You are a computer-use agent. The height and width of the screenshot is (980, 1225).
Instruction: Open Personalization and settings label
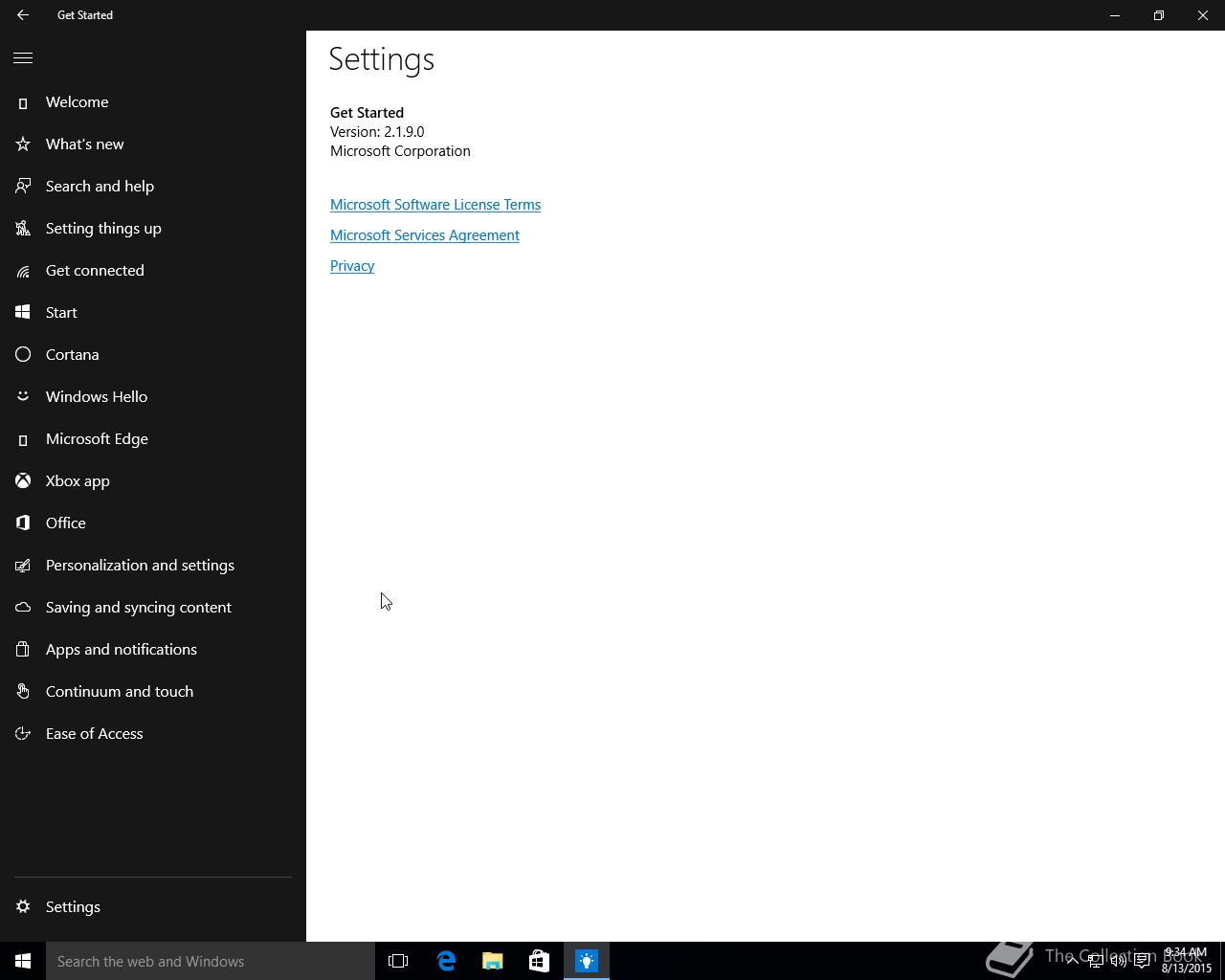click(x=140, y=566)
